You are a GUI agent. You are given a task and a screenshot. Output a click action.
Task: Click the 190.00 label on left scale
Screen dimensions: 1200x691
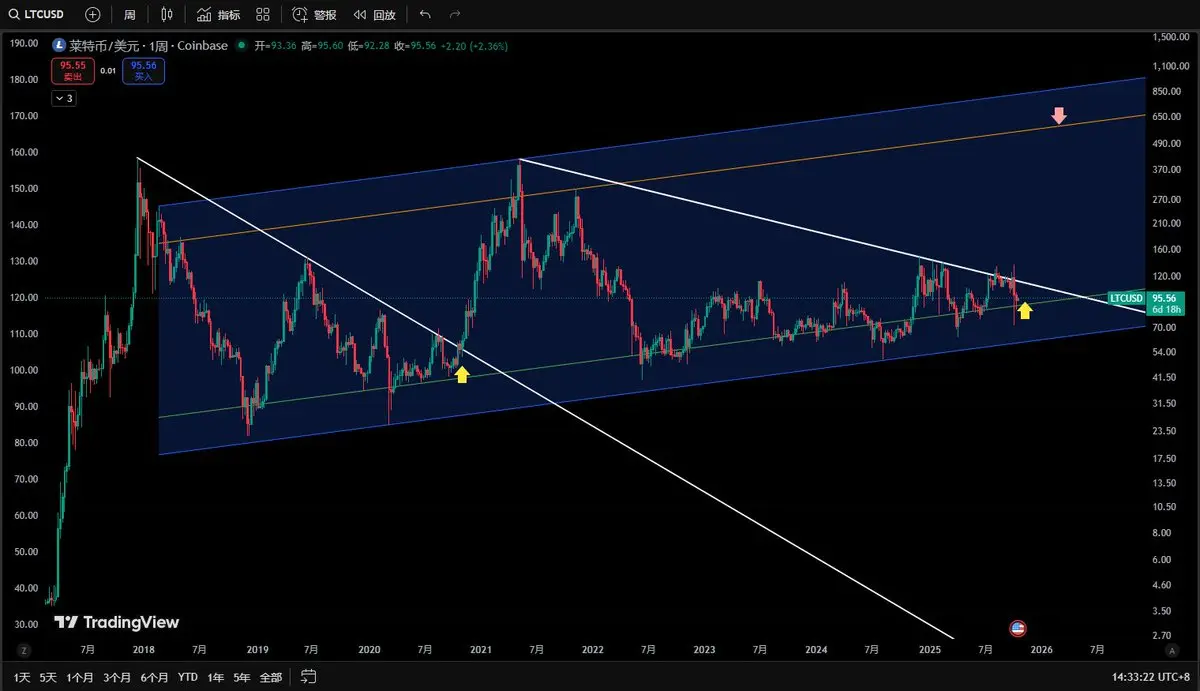point(25,44)
